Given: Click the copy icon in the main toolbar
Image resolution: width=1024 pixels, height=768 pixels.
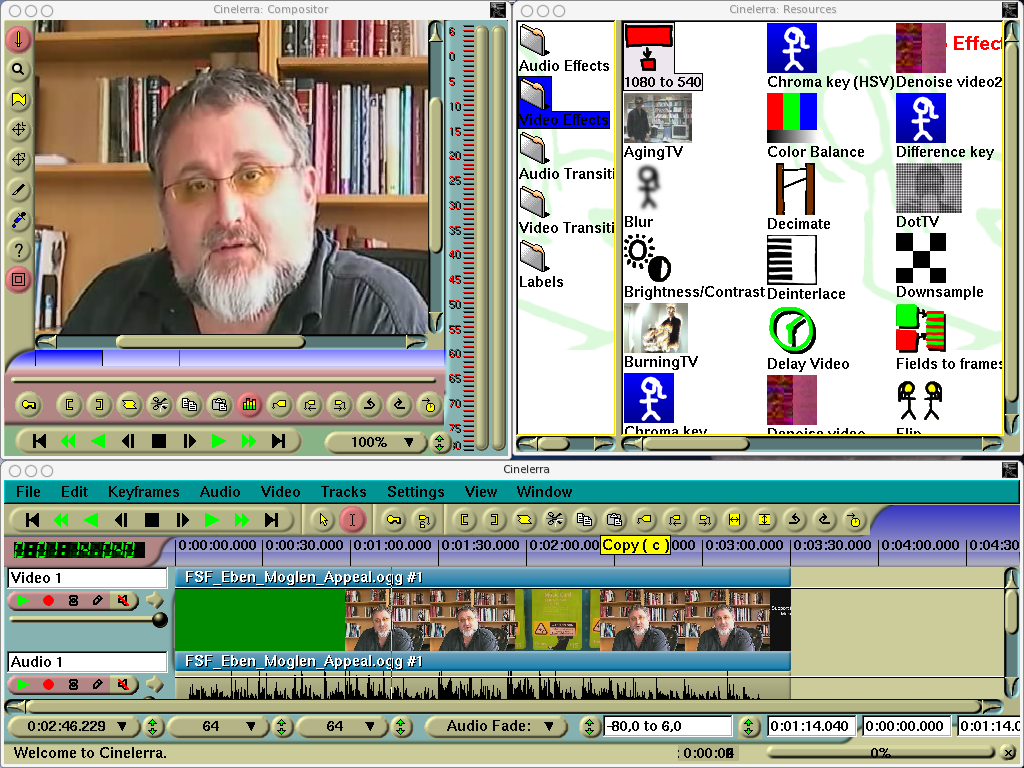Looking at the screenshot, I should coord(584,520).
